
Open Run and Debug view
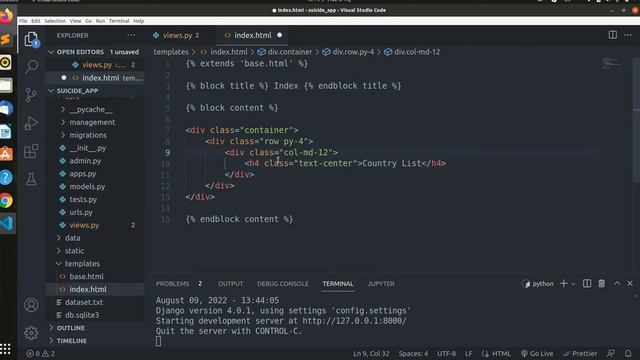tap(31, 123)
